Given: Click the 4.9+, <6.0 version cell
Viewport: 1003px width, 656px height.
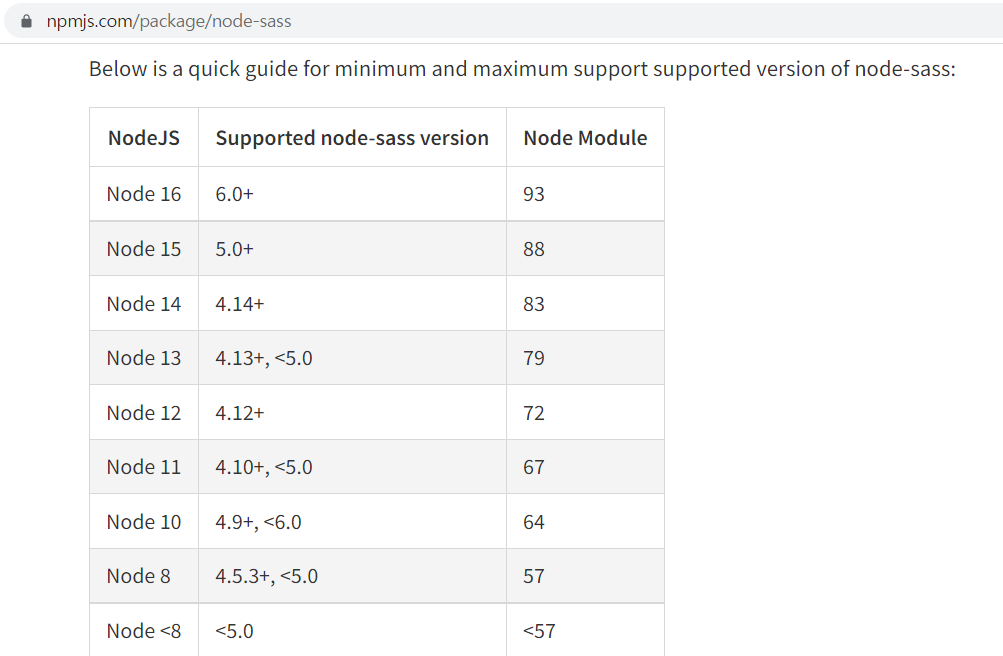Looking at the screenshot, I should point(352,522).
